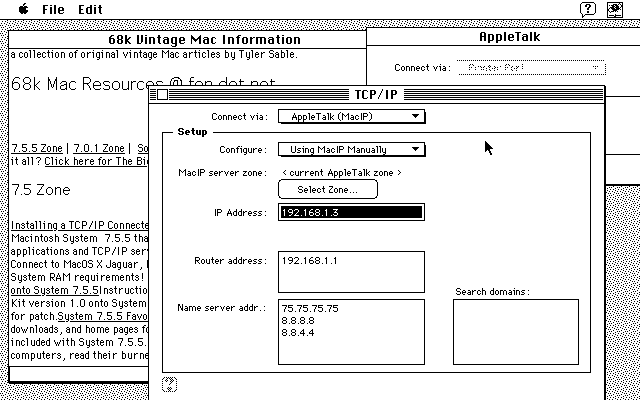Click the Search domains field

[x=516, y=331]
